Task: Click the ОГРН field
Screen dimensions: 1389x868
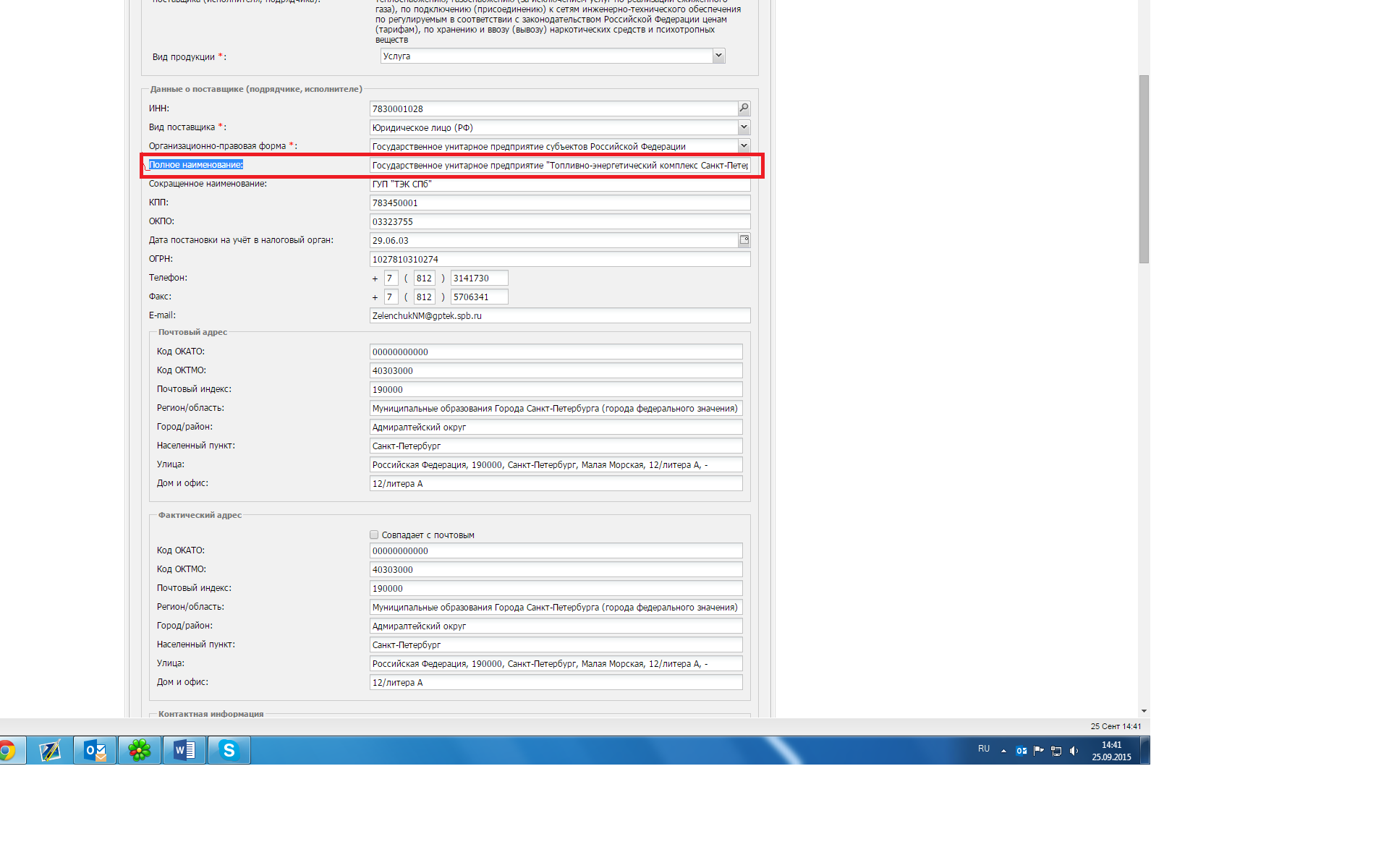Action: point(560,259)
